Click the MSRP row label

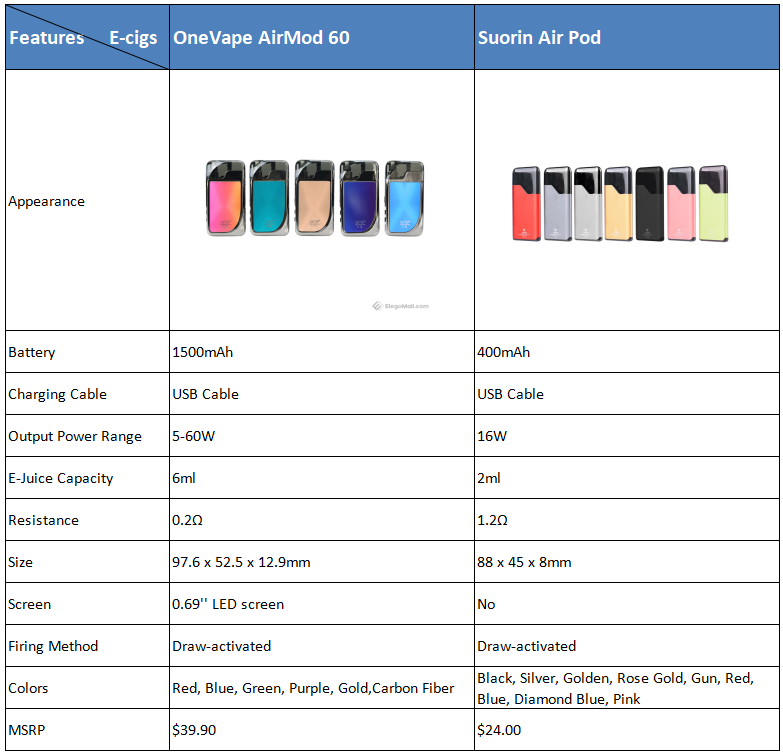pyautogui.click(x=26, y=730)
